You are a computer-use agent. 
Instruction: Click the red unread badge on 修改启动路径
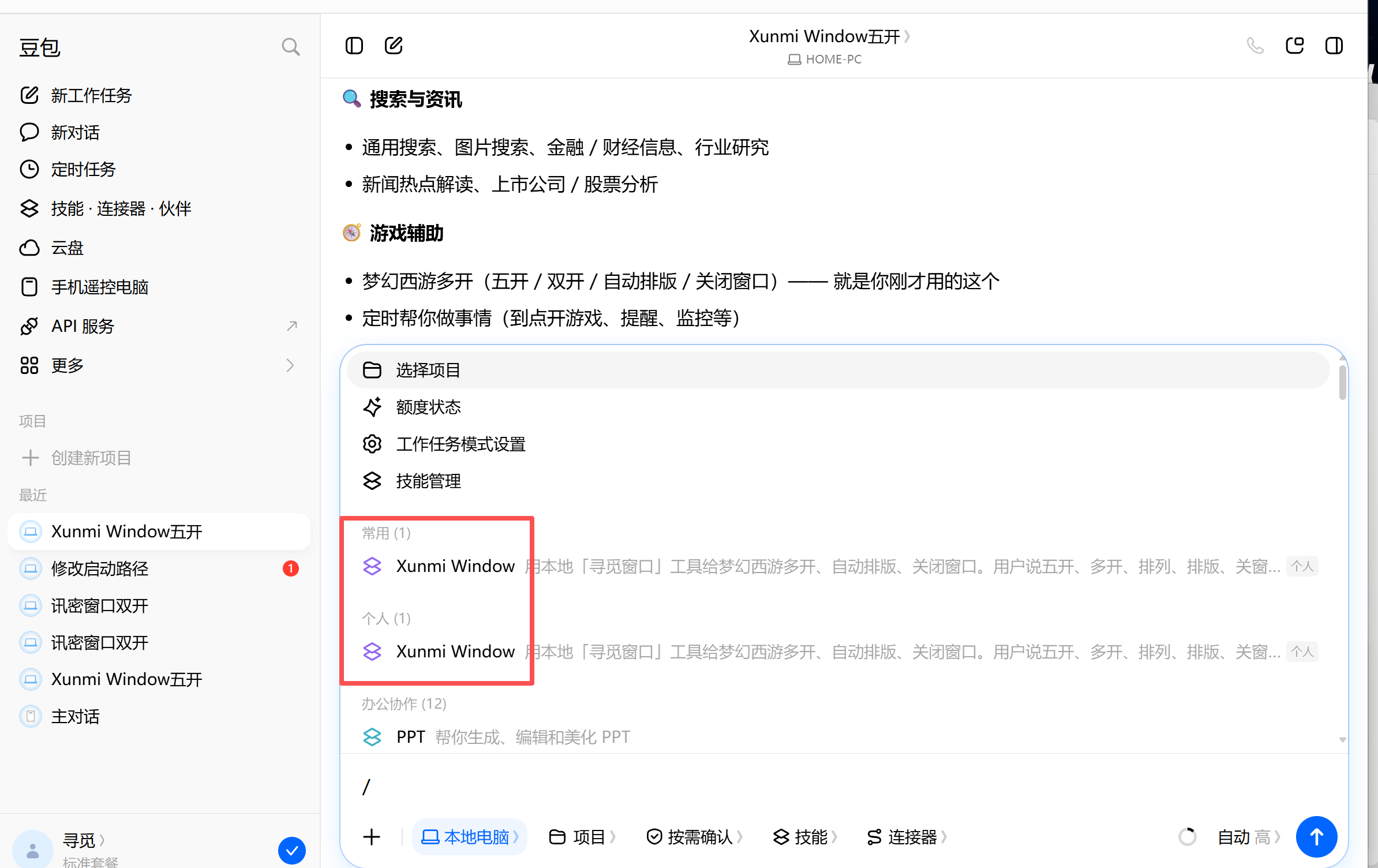click(291, 568)
